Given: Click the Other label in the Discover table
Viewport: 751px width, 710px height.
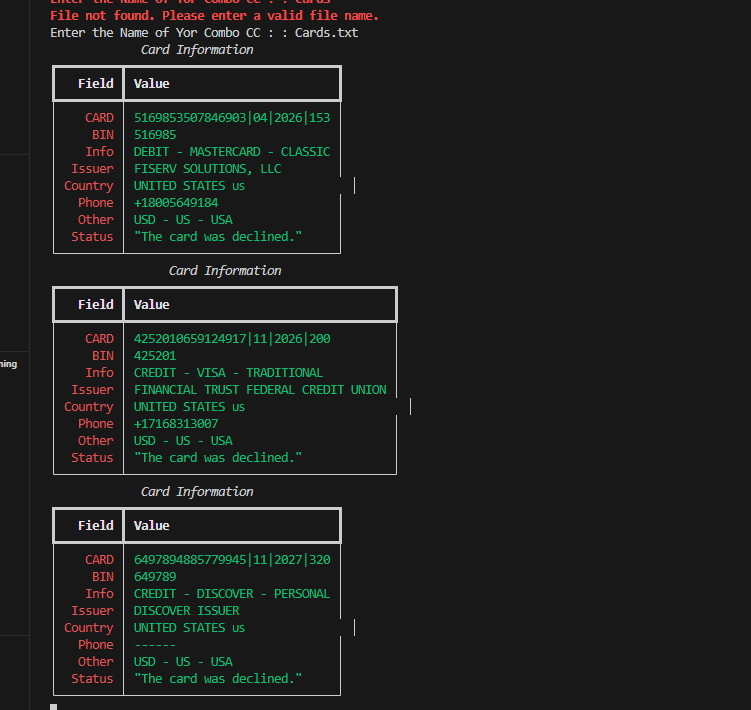Looking at the screenshot, I should coord(96,662).
